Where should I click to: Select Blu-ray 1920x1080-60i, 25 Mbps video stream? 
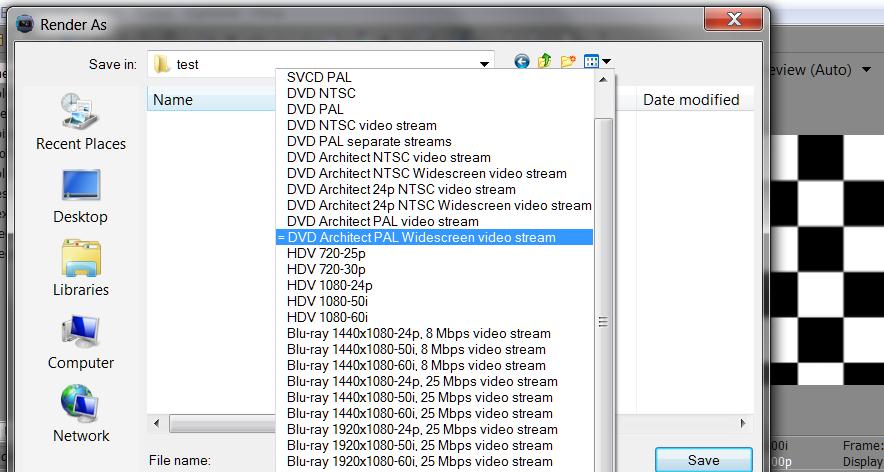pyautogui.click(x=434, y=461)
